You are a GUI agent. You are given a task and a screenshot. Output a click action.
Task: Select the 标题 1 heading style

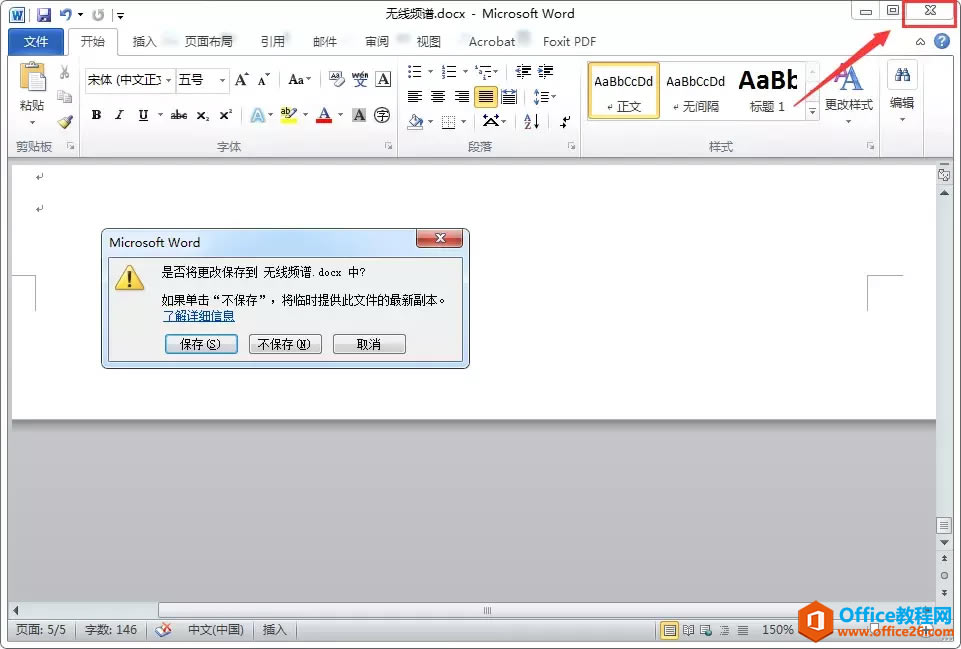point(768,91)
